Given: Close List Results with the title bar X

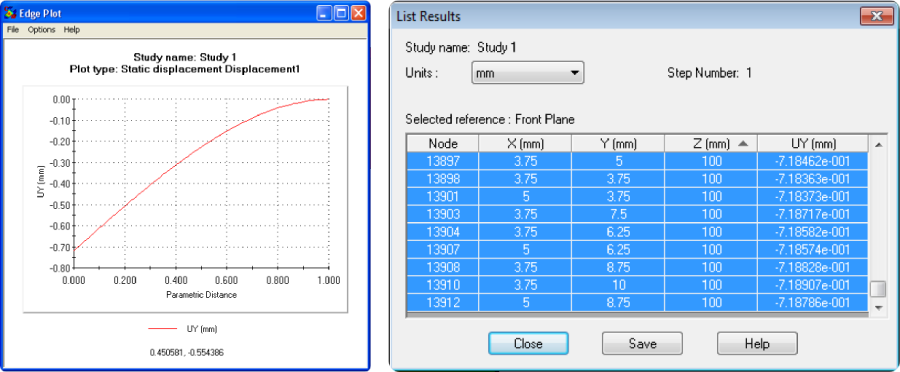Looking at the screenshot, I should click(x=876, y=16).
